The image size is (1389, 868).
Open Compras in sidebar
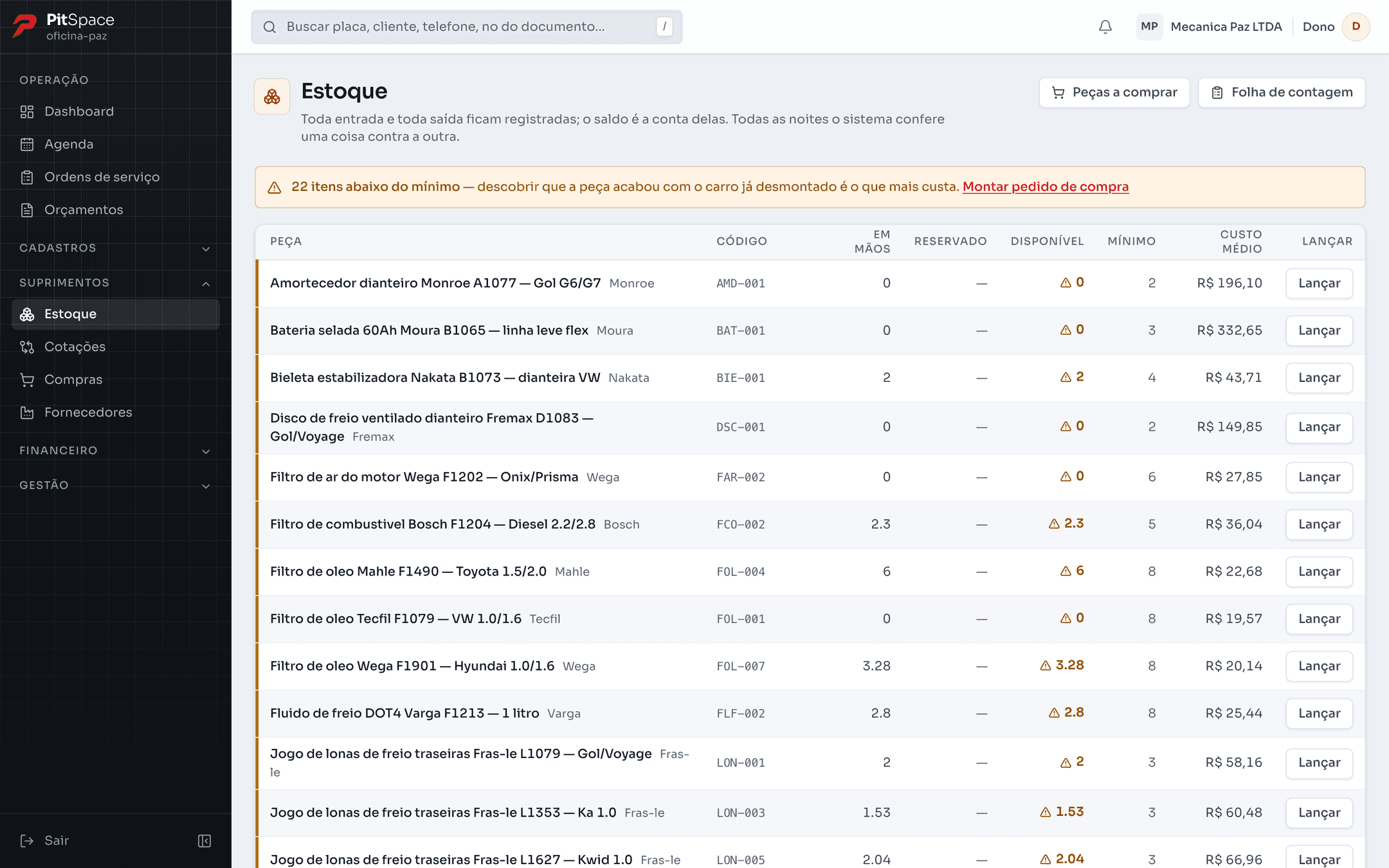point(116,379)
